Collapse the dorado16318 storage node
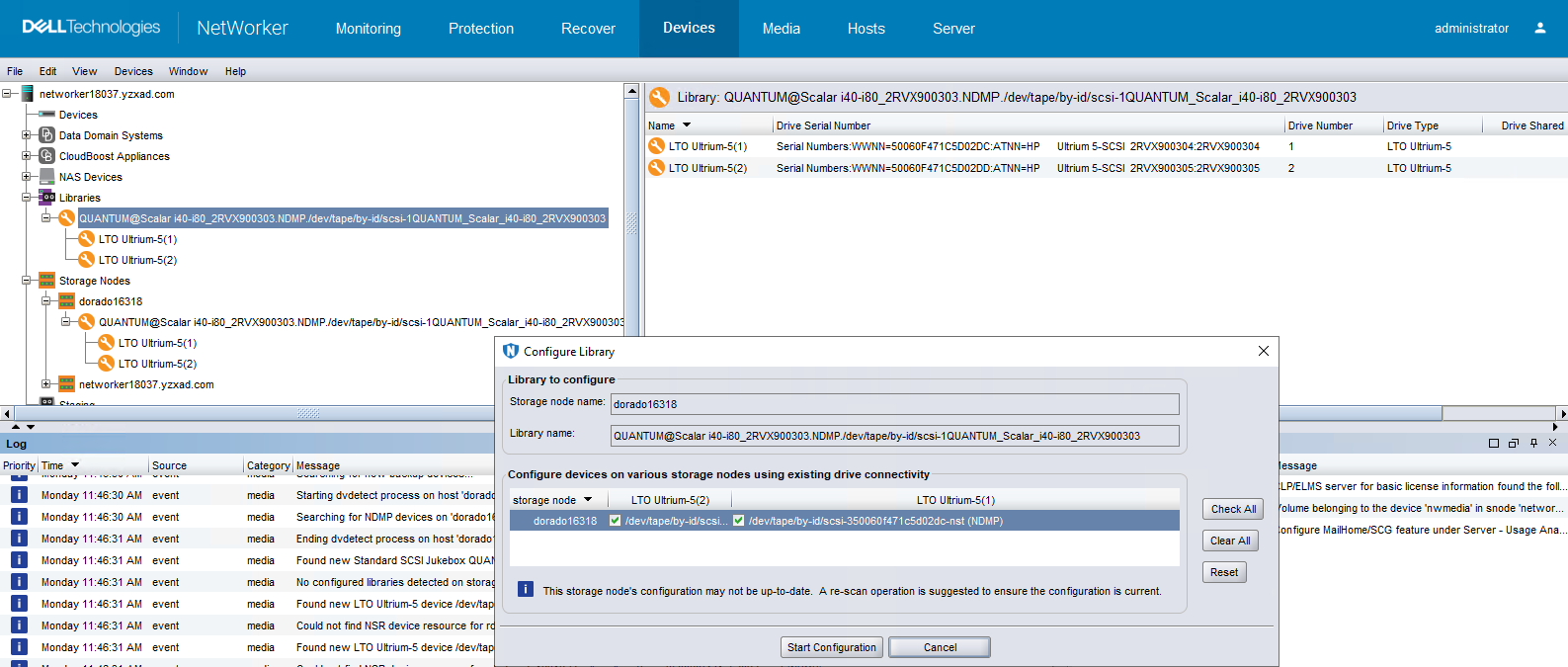The width and height of the screenshot is (1568, 667). 46,301
